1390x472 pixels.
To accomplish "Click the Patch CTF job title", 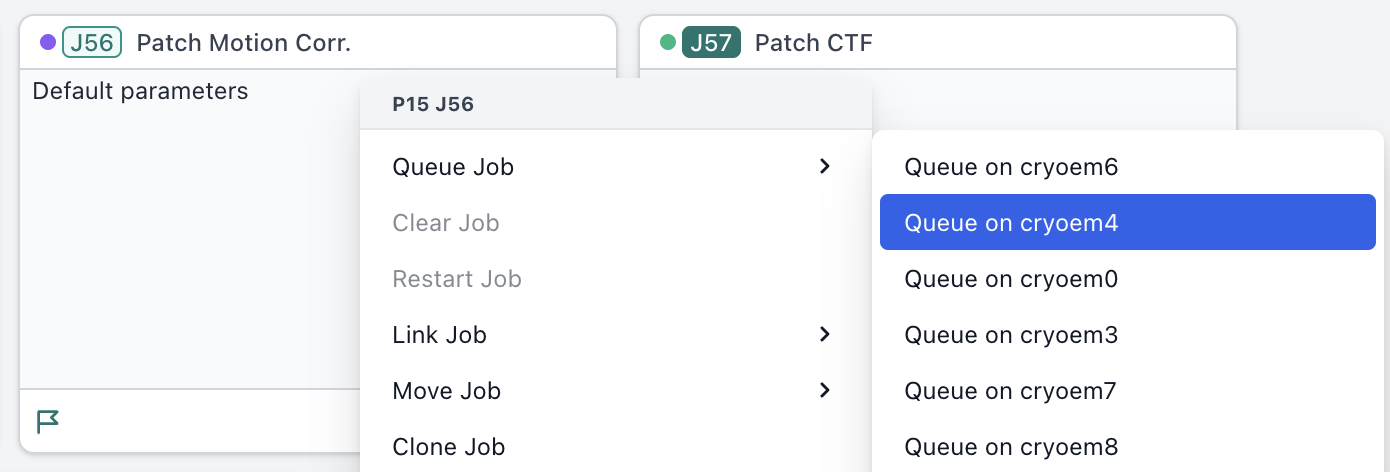I will [814, 42].
